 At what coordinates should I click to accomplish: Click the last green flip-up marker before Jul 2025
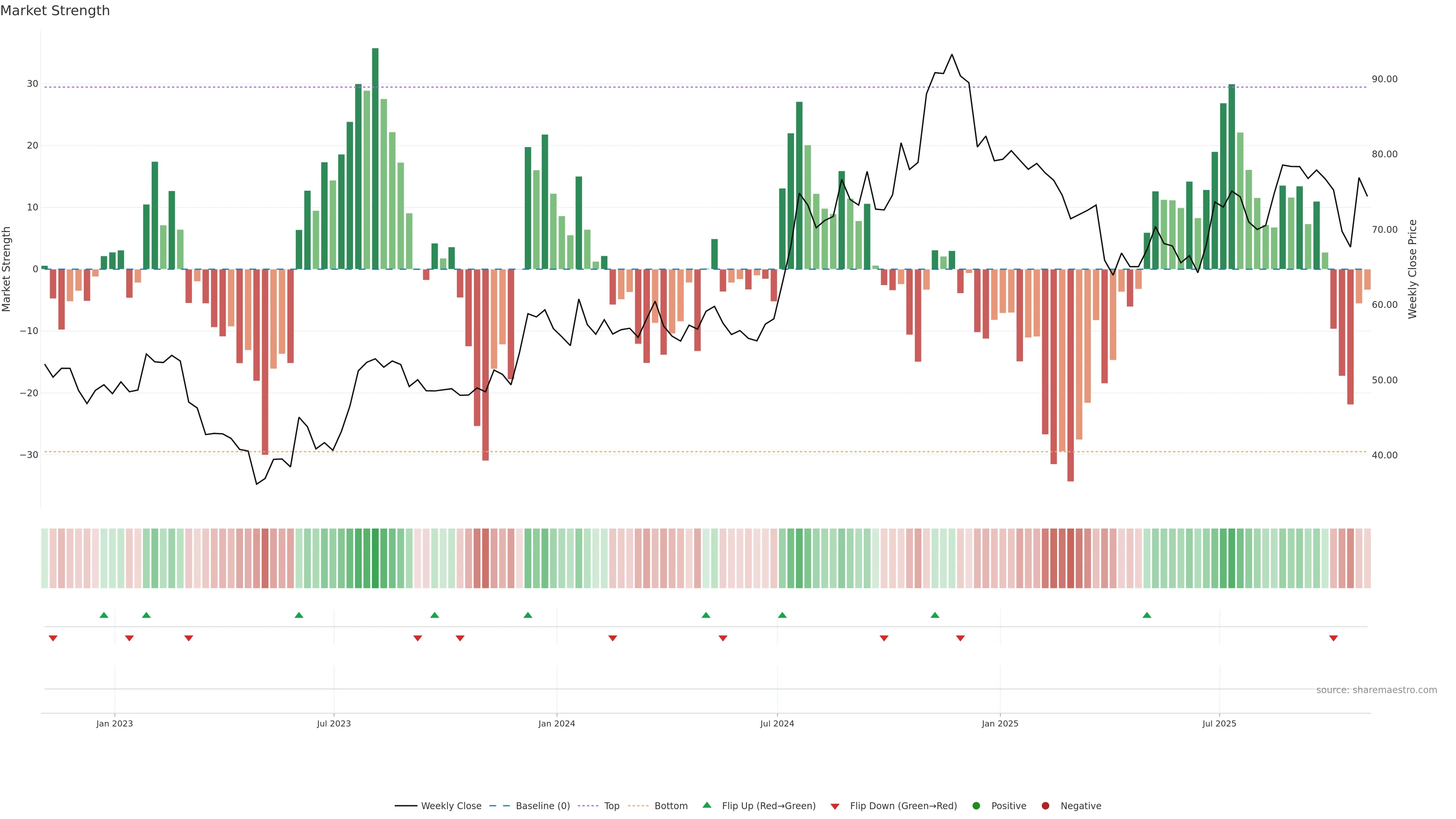1147,615
